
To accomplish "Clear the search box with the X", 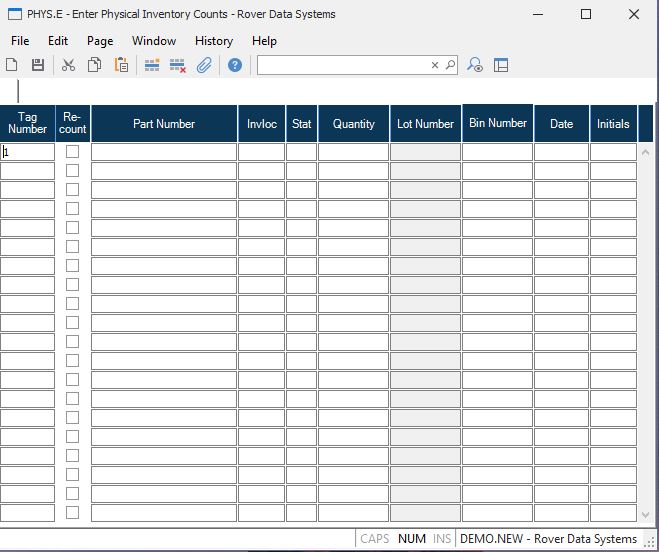I will tap(435, 65).
